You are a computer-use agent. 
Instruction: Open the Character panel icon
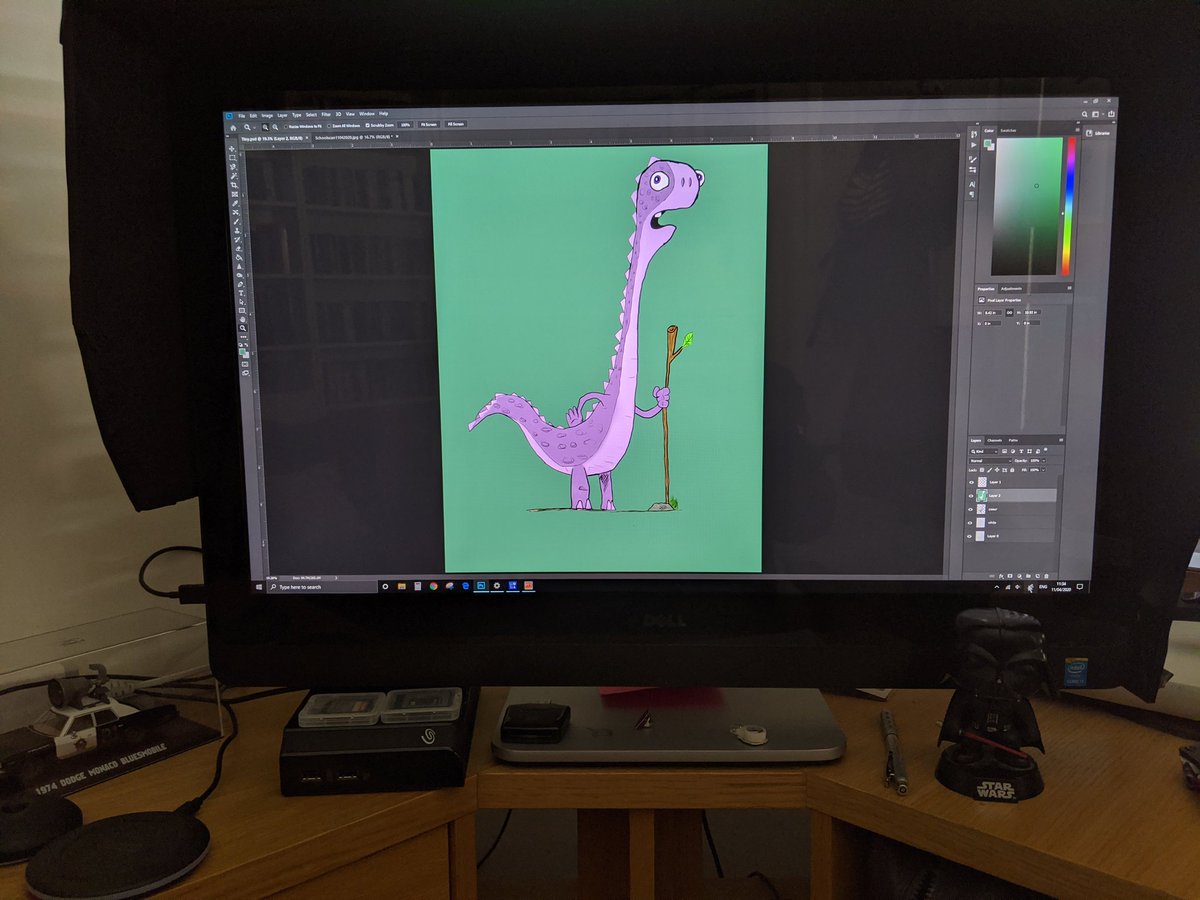[972, 184]
